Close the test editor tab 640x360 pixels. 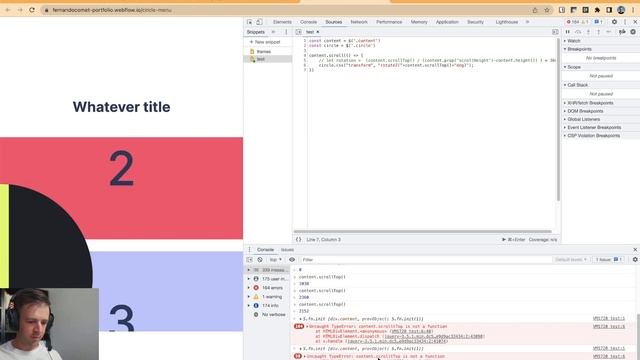(x=318, y=32)
